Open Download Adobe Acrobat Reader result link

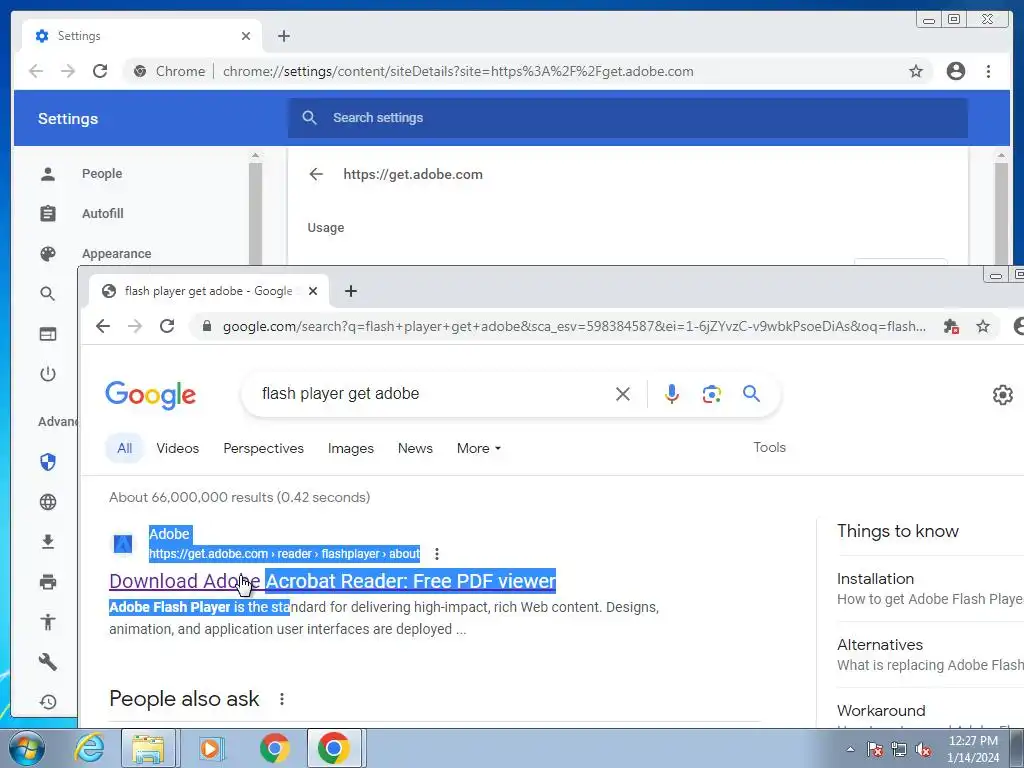pyautogui.click(x=332, y=581)
